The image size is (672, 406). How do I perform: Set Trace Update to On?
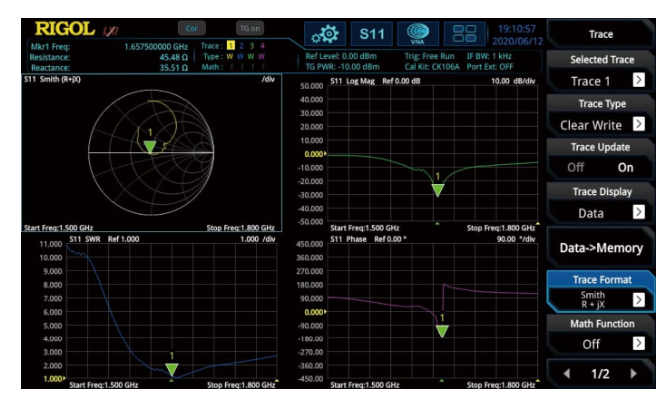(625, 168)
